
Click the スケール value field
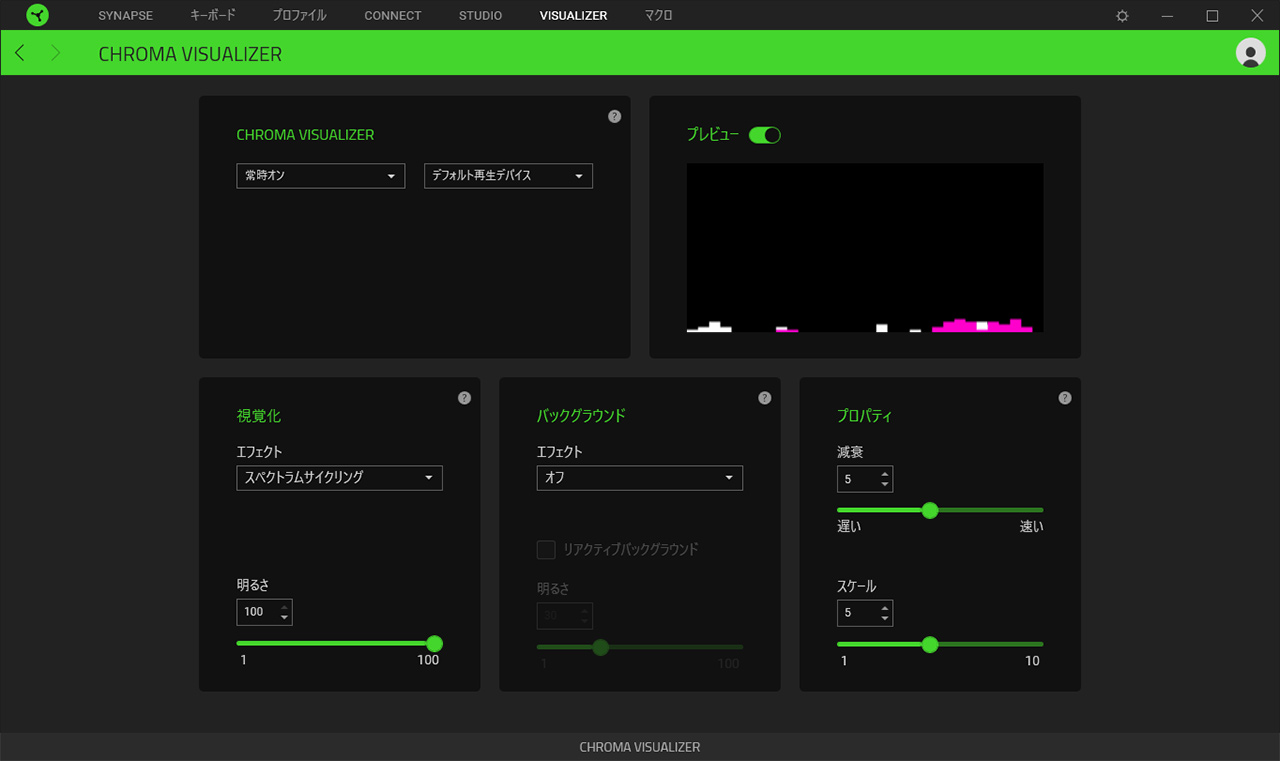click(864, 613)
